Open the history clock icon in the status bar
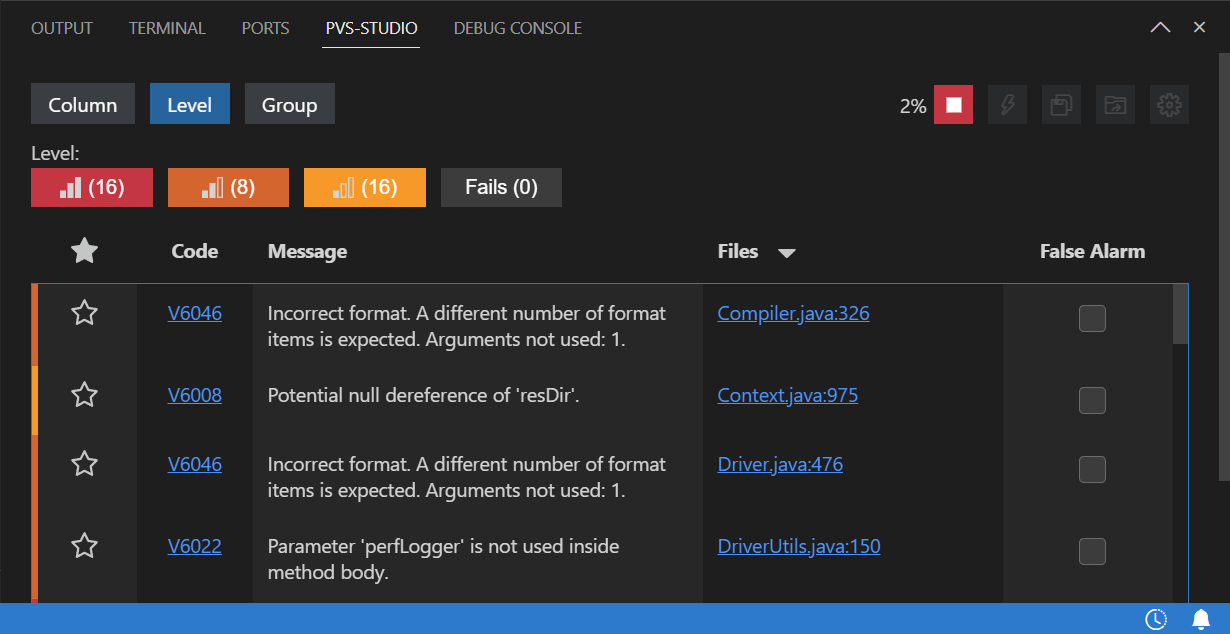The width and height of the screenshot is (1230, 634). tap(1156, 619)
